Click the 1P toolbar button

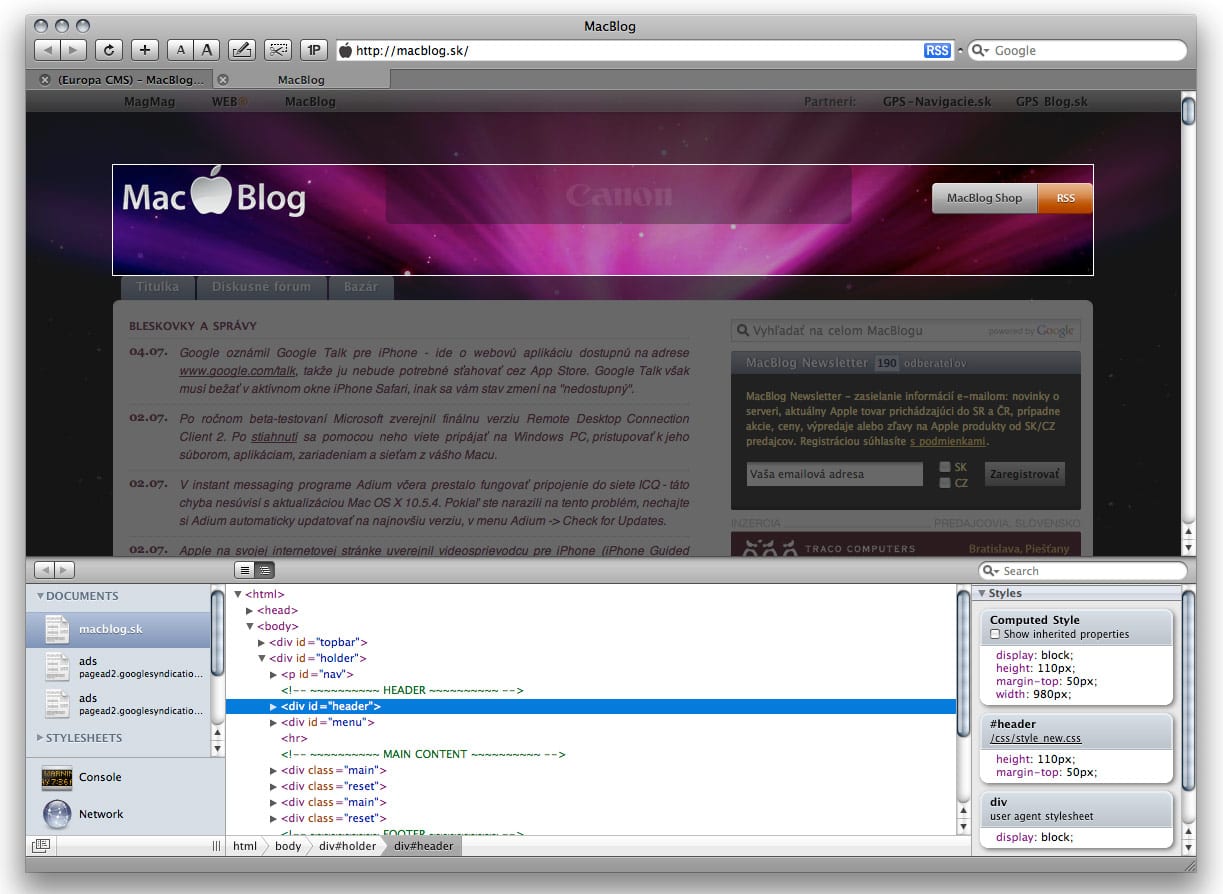pyautogui.click(x=314, y=50)
